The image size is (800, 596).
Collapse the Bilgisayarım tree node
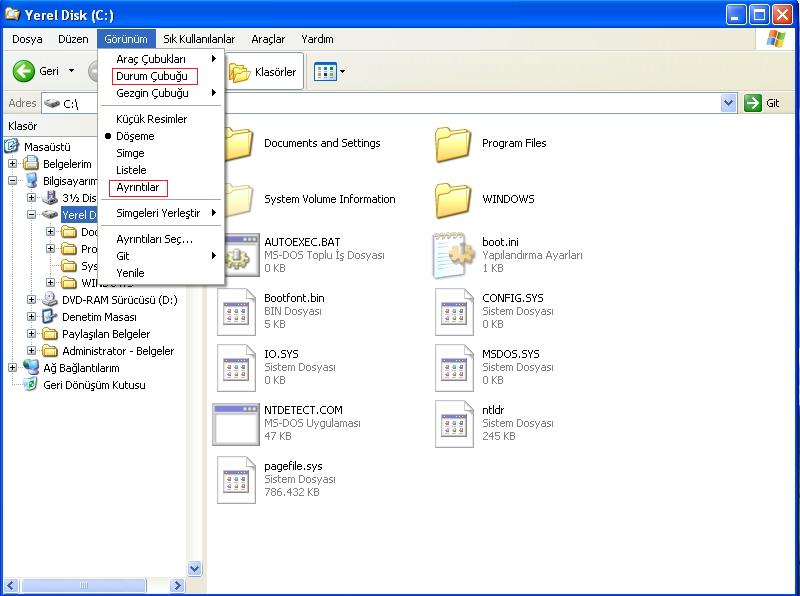pos(13,180)
